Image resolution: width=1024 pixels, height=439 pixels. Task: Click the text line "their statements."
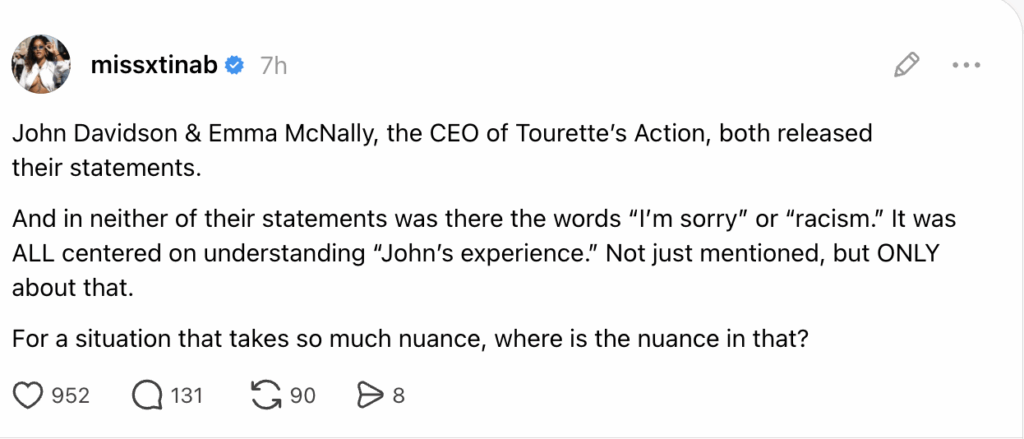click(x=106, y=169)
